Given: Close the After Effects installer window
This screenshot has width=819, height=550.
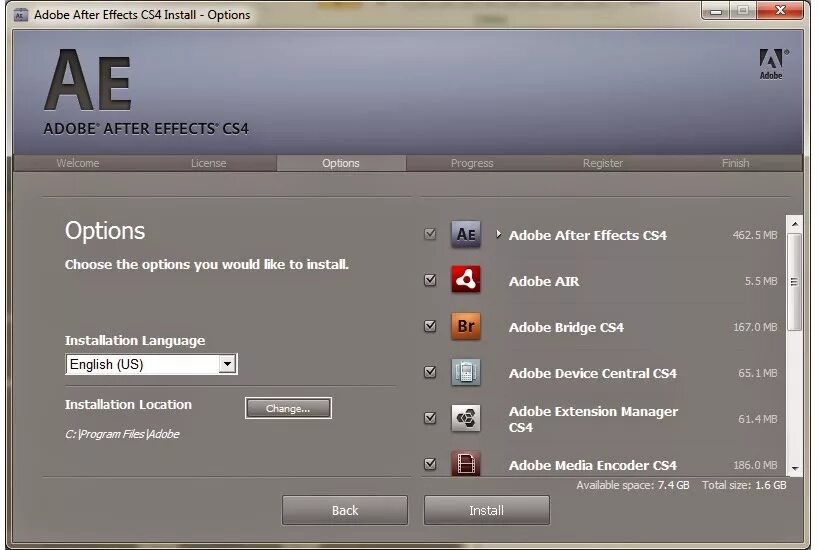Looking at the screenshot, I should pyautogui.click(x=780, y=10).
